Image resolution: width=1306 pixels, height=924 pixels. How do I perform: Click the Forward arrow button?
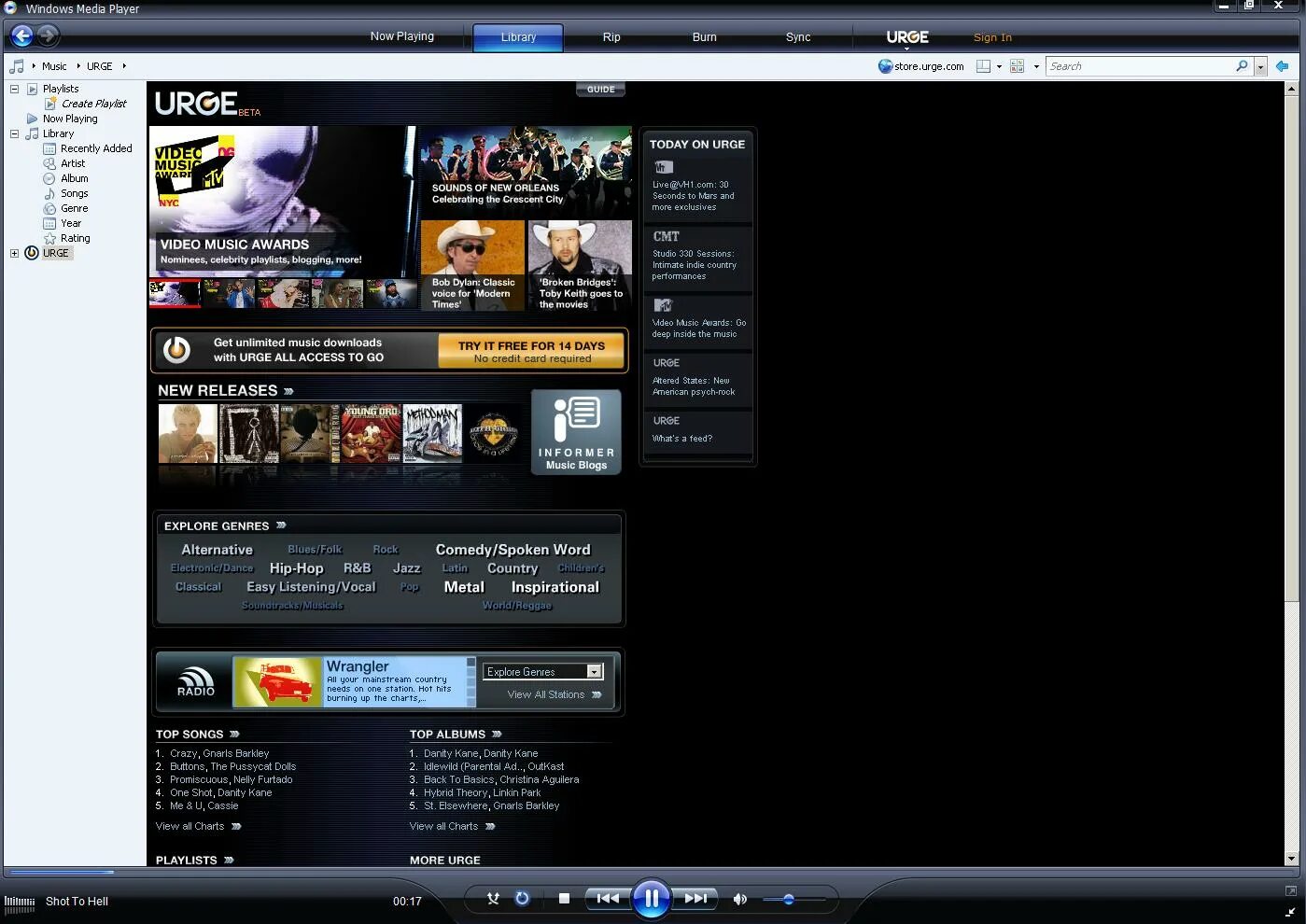(49, 35)
